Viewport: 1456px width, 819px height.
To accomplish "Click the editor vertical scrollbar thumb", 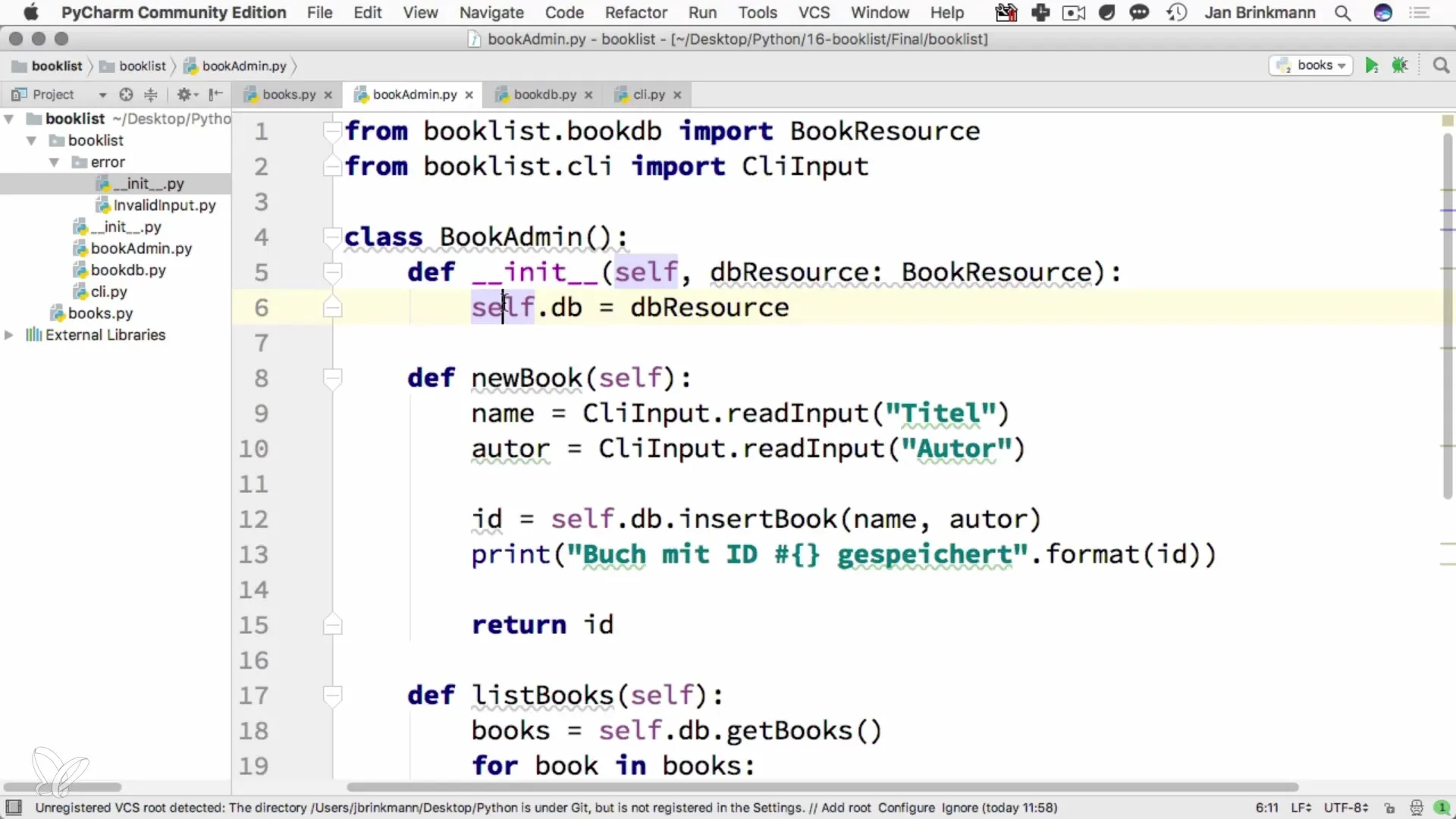I will point(1447,315).
